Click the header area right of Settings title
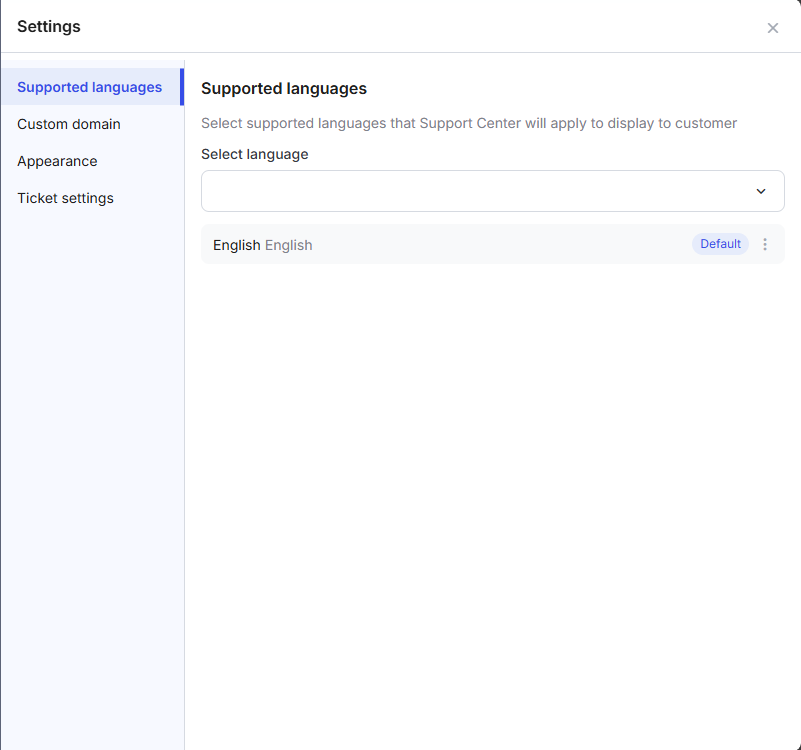 click(419, 27)
